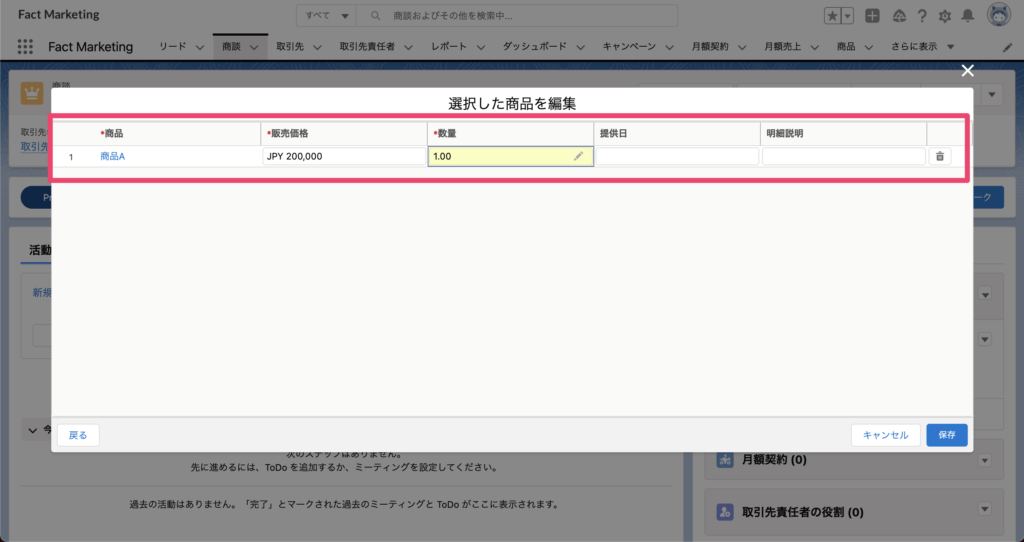The image size is (1024, 542).
Task: Expand the リード tab chevron
Action: 200,47
